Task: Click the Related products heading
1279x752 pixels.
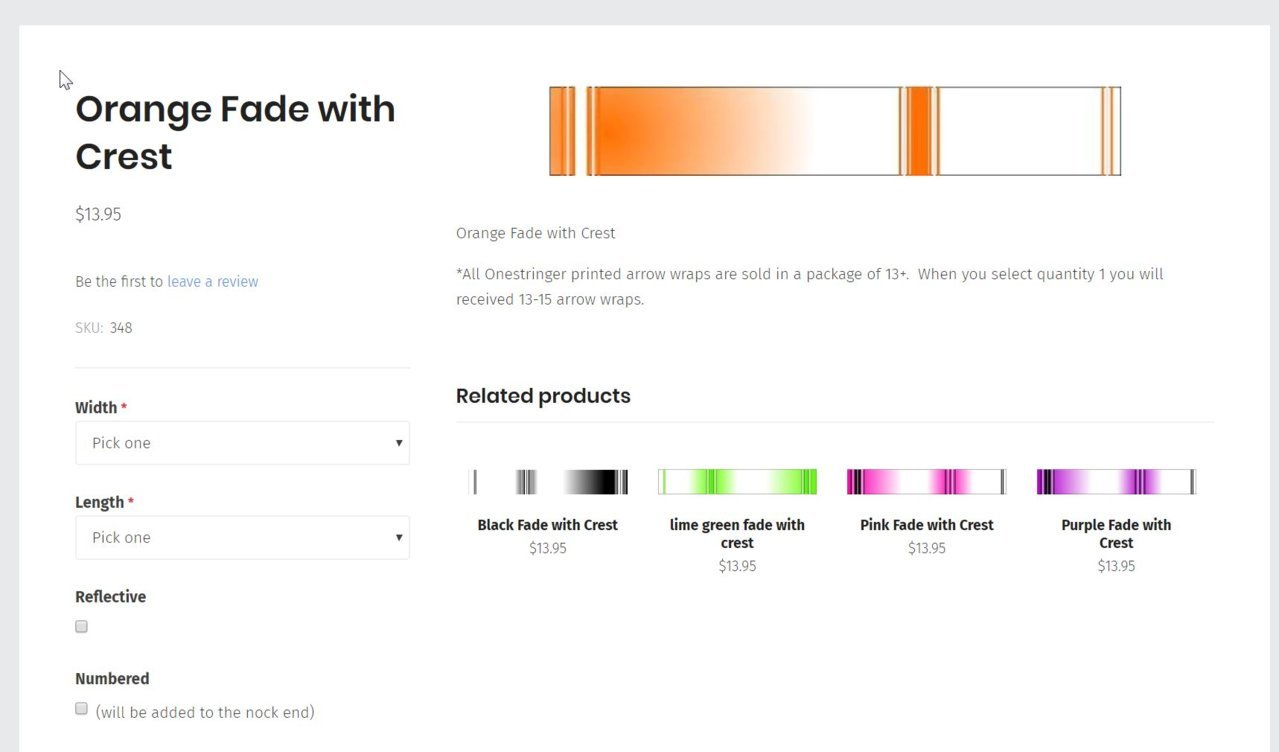Action: tap(543, 396)
